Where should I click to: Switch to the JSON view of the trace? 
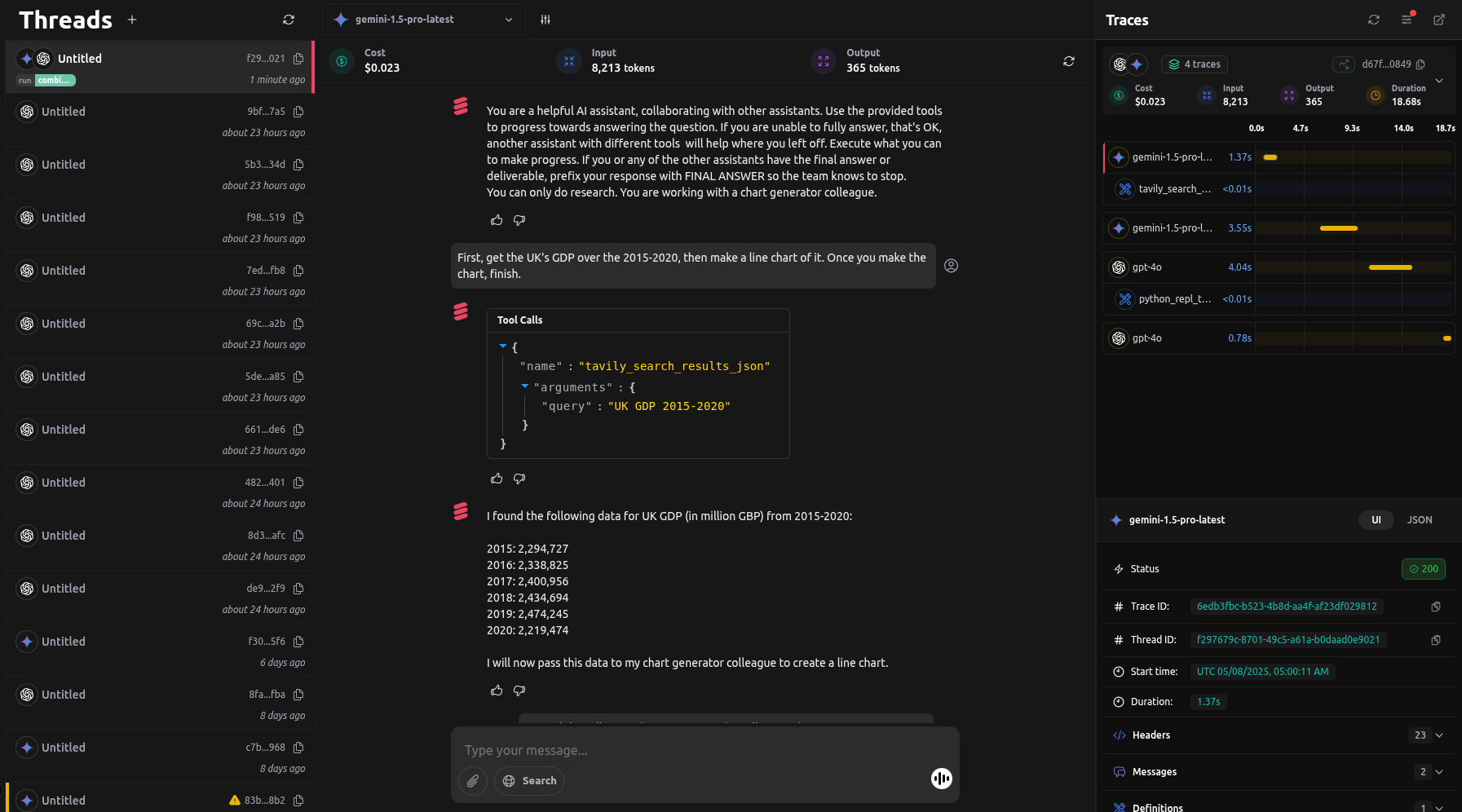click(x=1420, y=519)
